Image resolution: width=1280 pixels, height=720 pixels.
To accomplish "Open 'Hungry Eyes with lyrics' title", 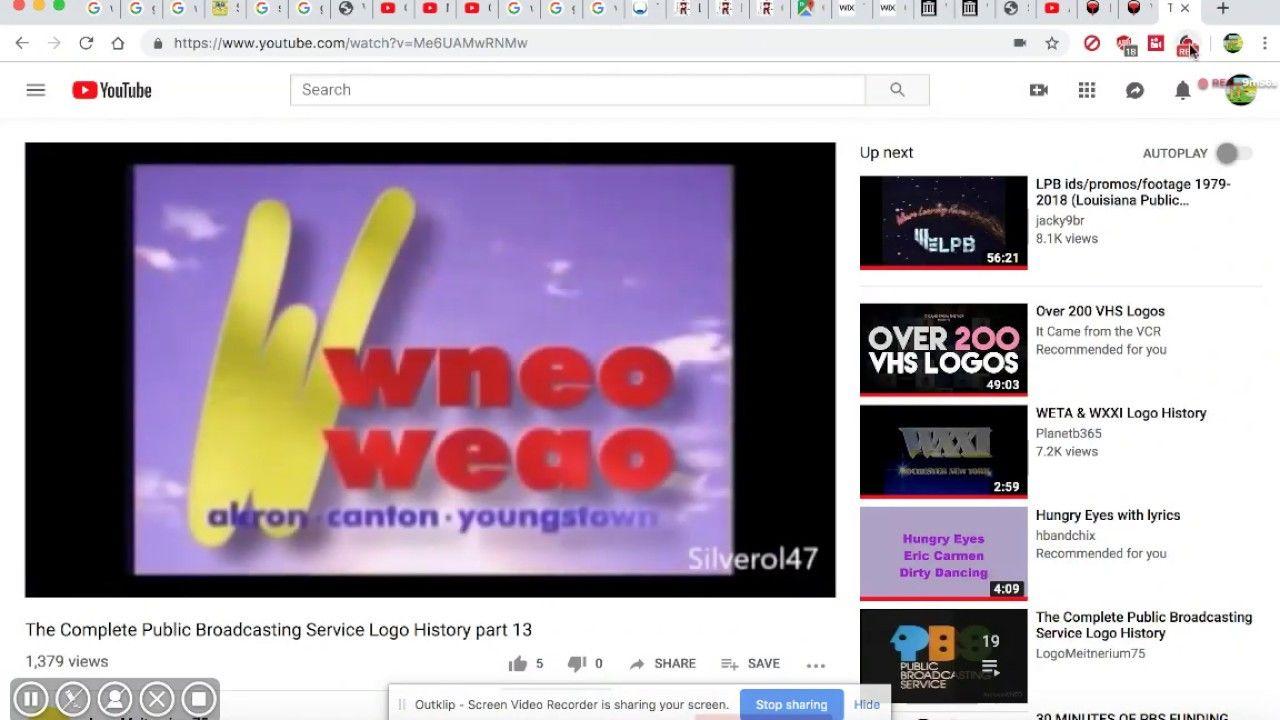I will pyautogui.click(x=1108, y=515).
